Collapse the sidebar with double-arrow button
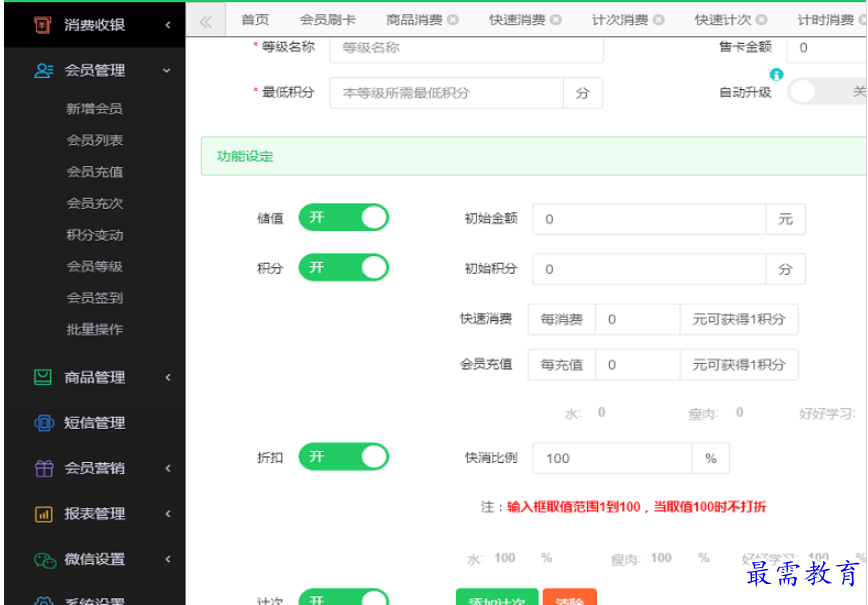This screenshot has height=605, width=868. [x=206, y=21]
